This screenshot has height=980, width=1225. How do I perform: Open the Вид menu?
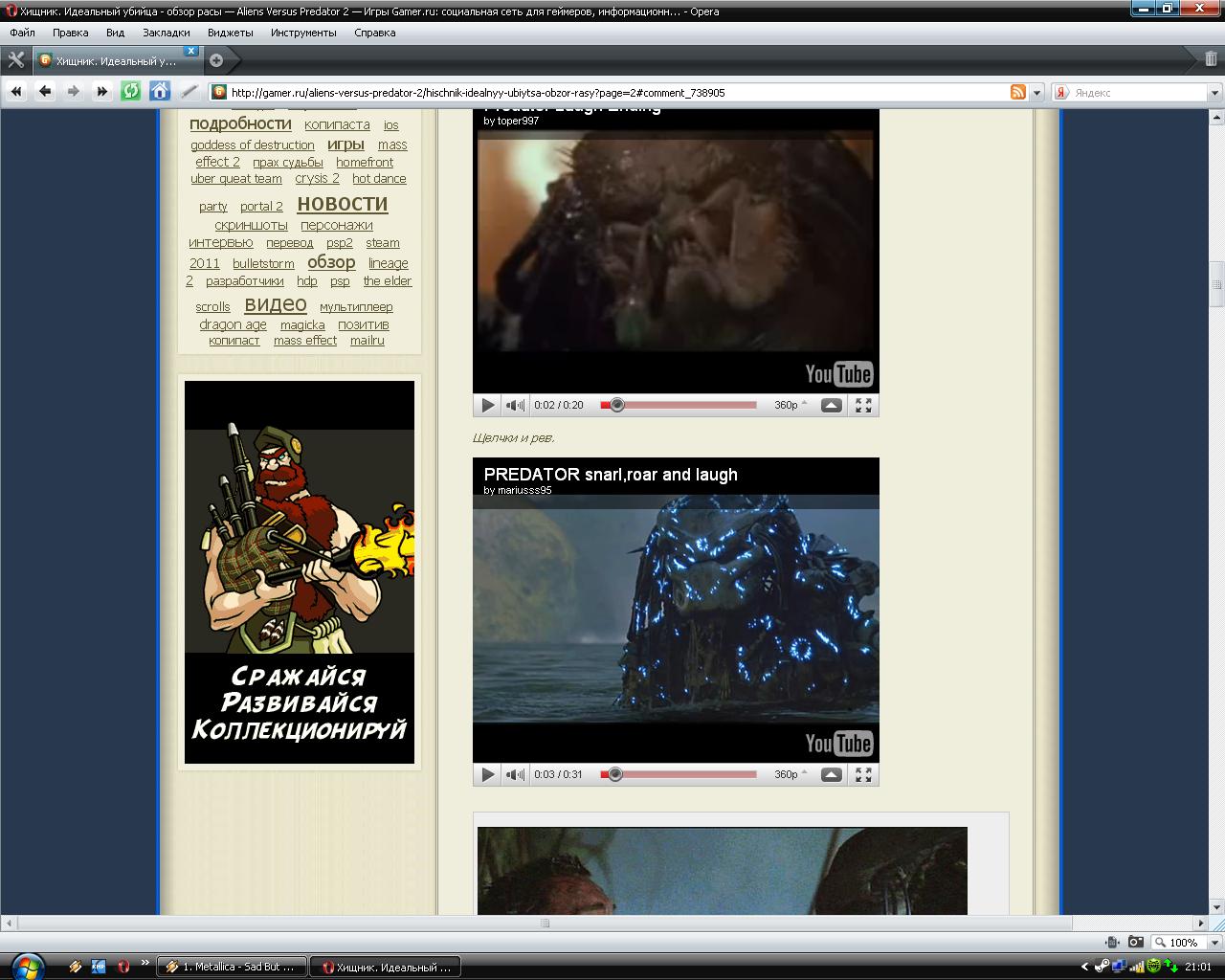[x=115, y=33]
